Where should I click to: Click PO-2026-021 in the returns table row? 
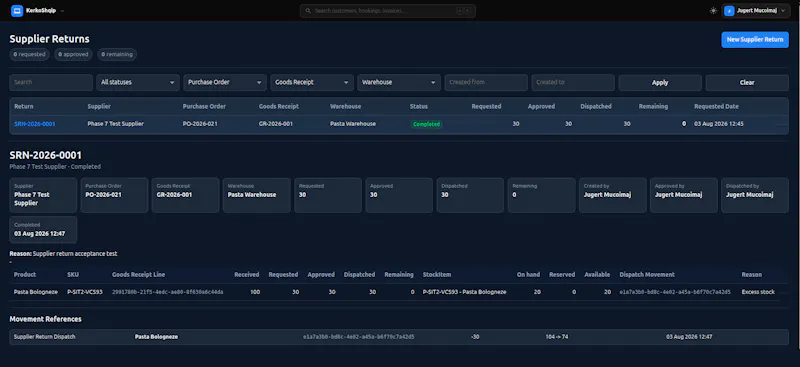click(x=200, y=124)
